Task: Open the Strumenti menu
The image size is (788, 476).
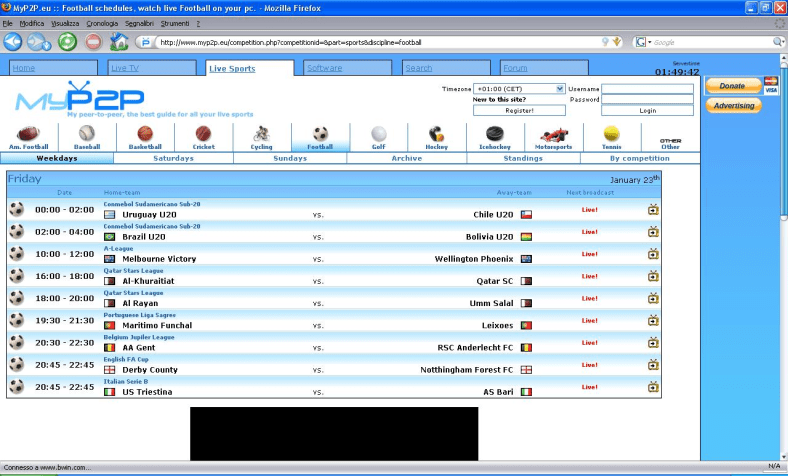Action: [175, 24]
